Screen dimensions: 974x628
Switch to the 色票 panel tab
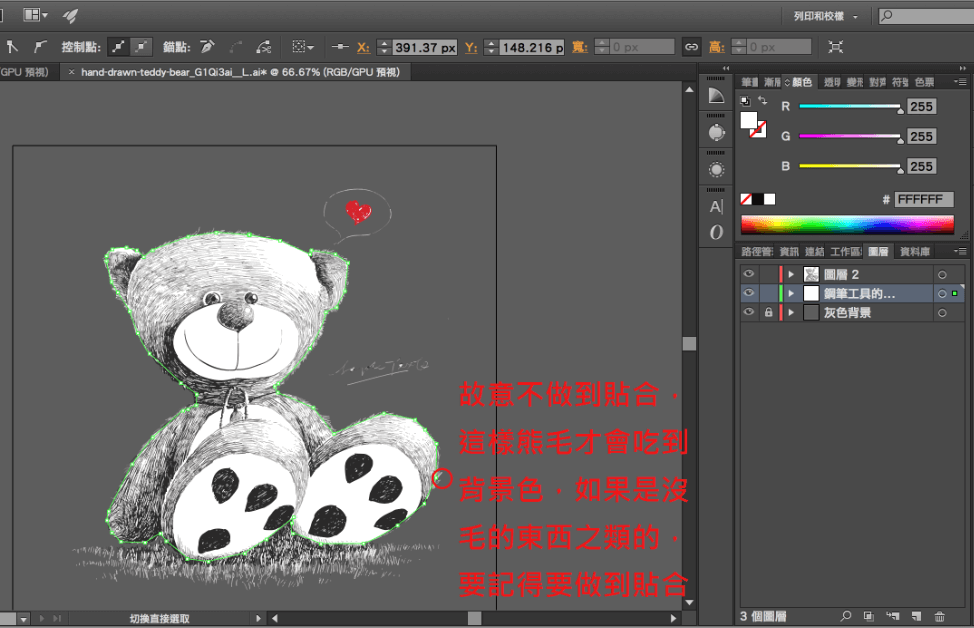pos(924,82)
